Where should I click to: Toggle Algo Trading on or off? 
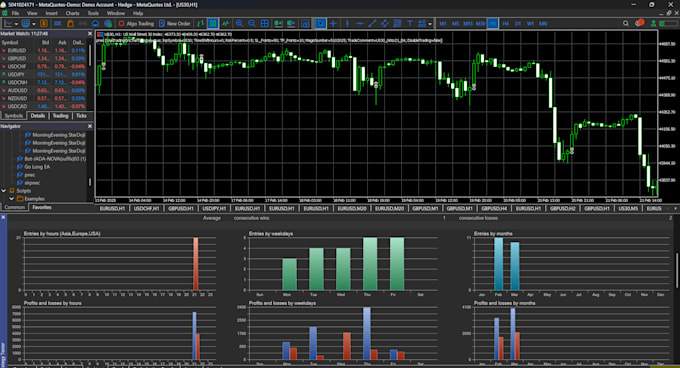point(136,23)
